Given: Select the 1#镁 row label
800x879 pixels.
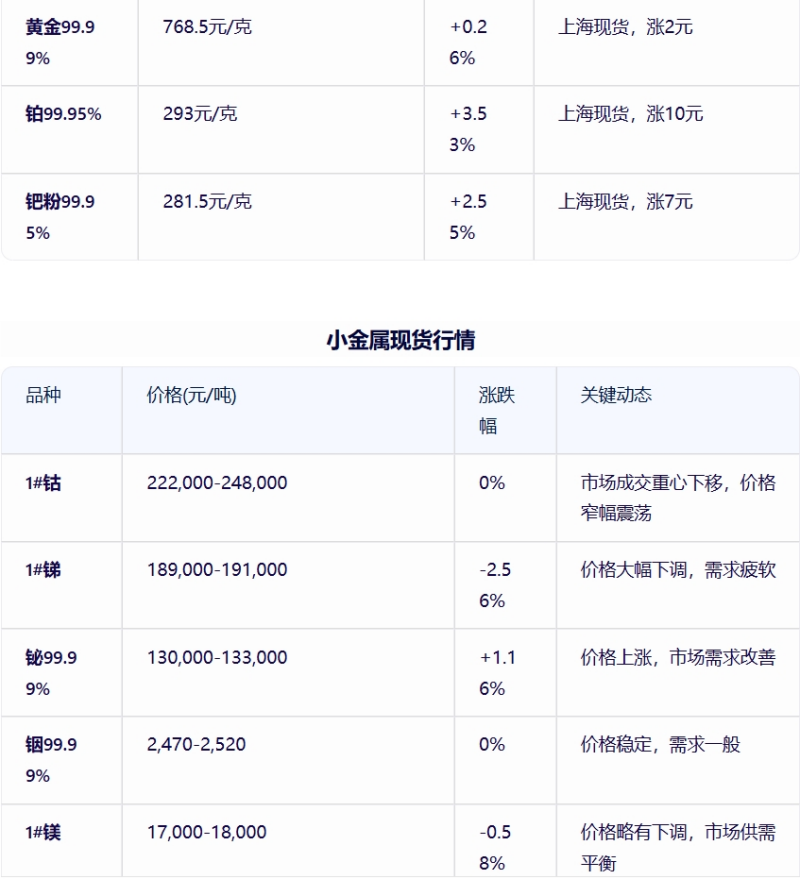Looking at the screenshot, I should (43, 832).
